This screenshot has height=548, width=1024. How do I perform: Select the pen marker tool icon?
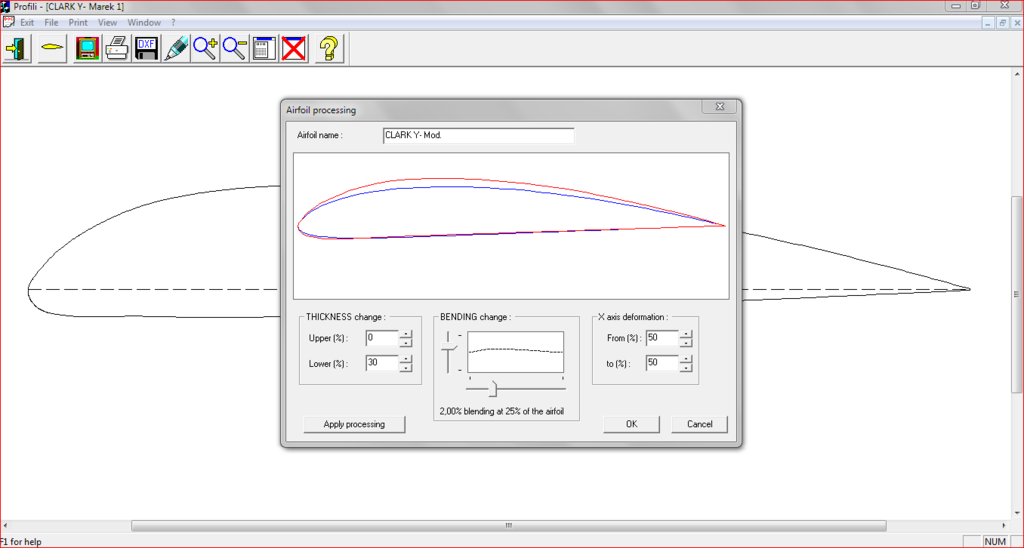click(176, 48)
